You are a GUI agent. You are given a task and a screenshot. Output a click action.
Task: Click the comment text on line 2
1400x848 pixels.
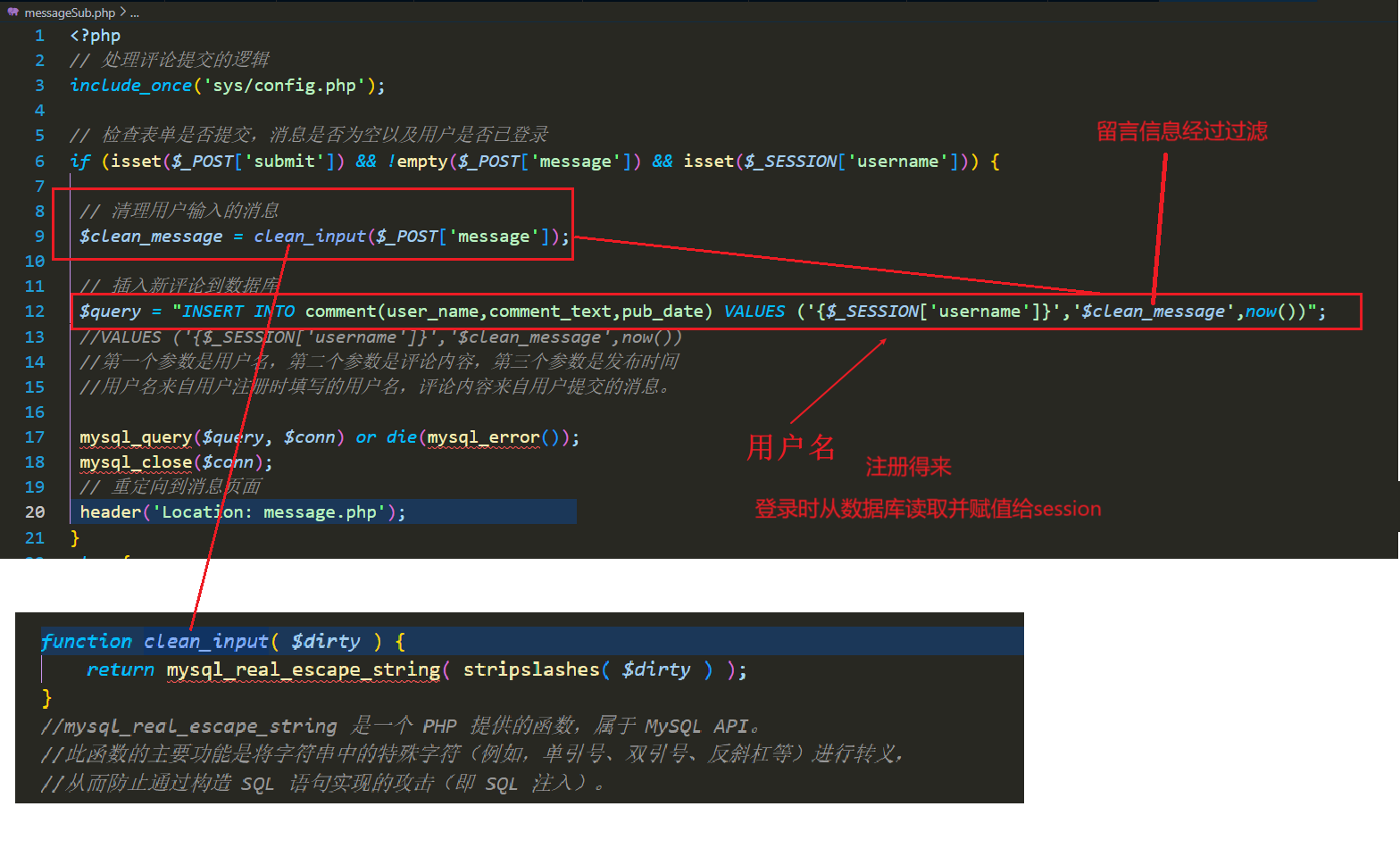point(170,60)
